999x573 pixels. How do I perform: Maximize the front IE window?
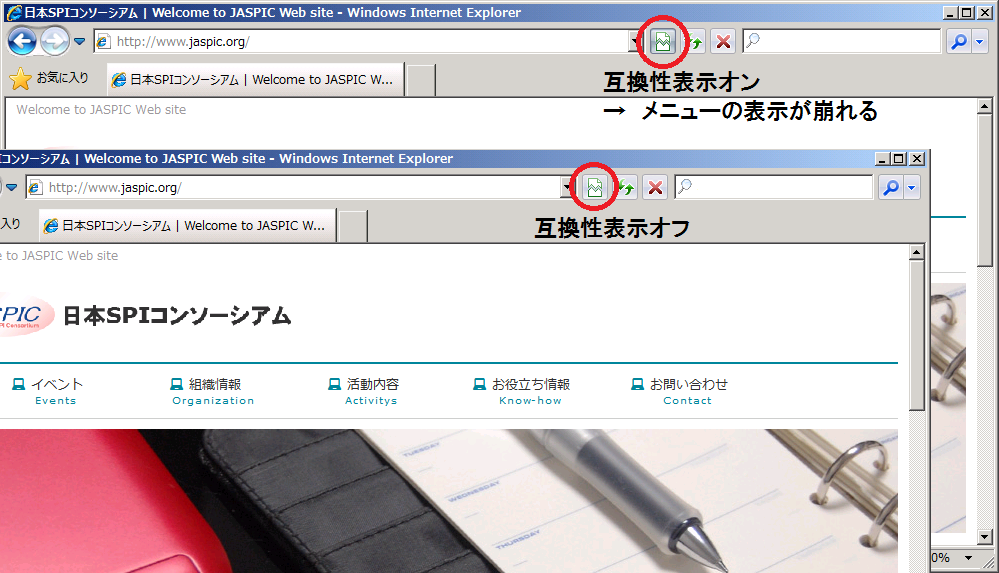coord(899,159)
